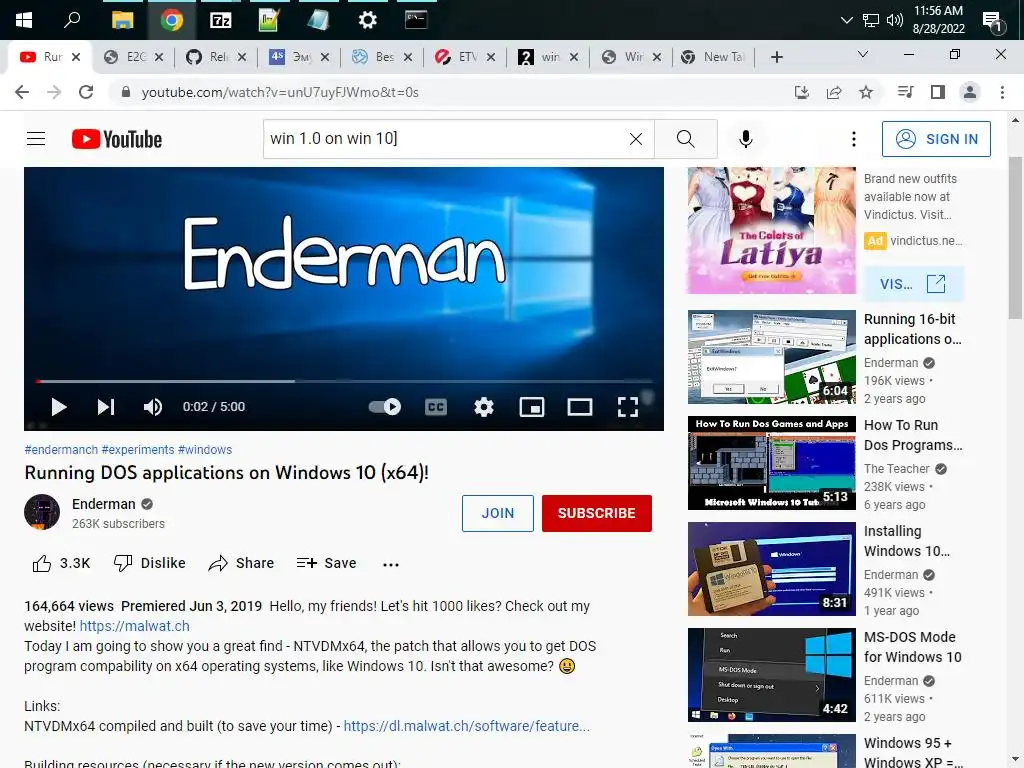Screen dimensions: 1024x768
Task: Skip to the next video
Action: [106, 407]
